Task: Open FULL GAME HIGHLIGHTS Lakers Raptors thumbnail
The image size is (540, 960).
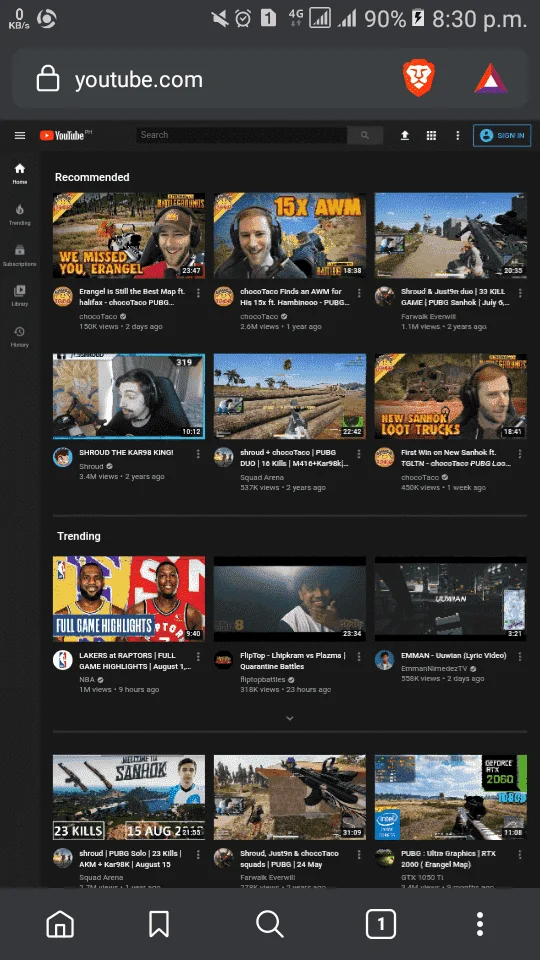Action: [129, 599]
